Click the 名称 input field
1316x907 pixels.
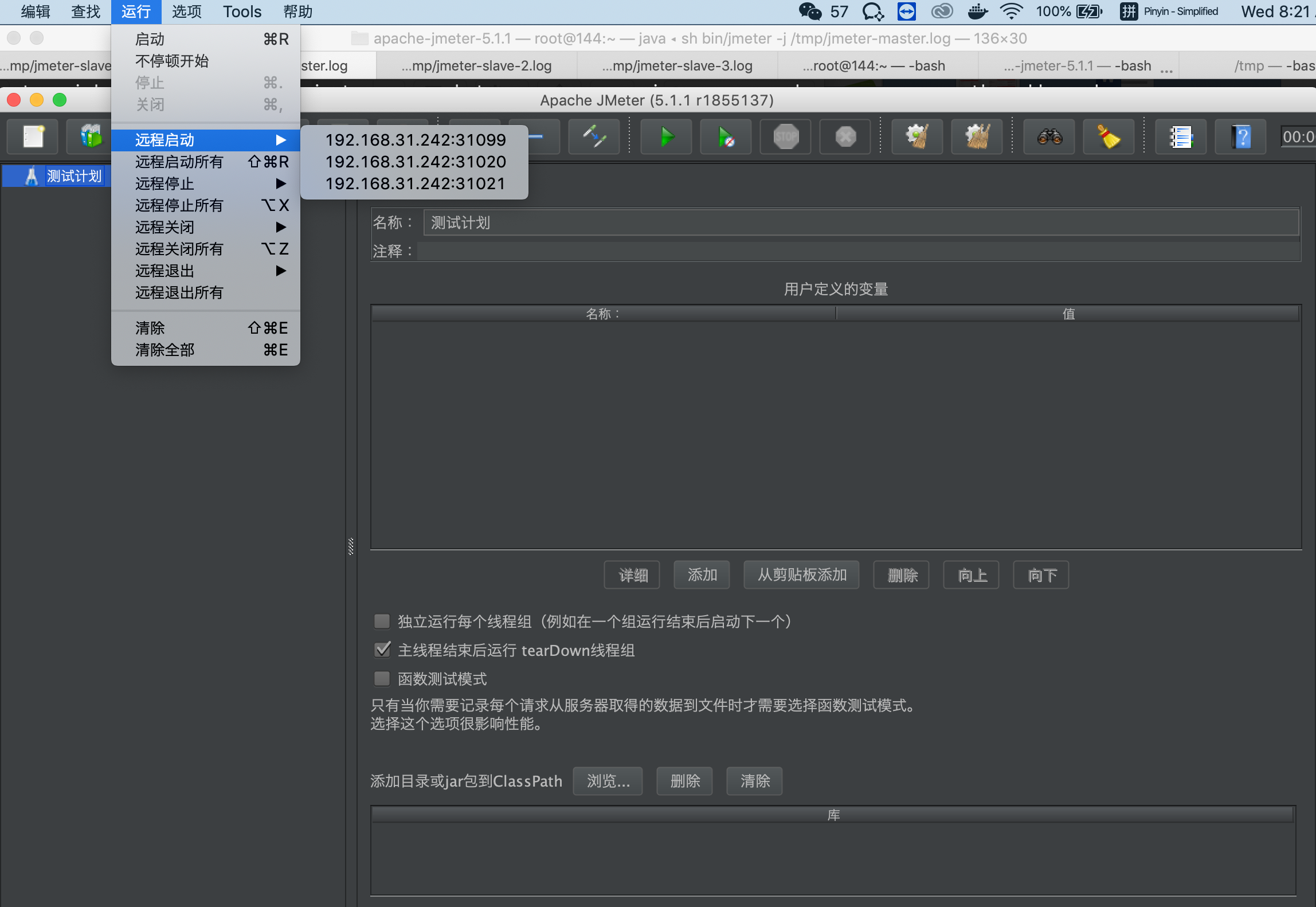tap(860, 222)
